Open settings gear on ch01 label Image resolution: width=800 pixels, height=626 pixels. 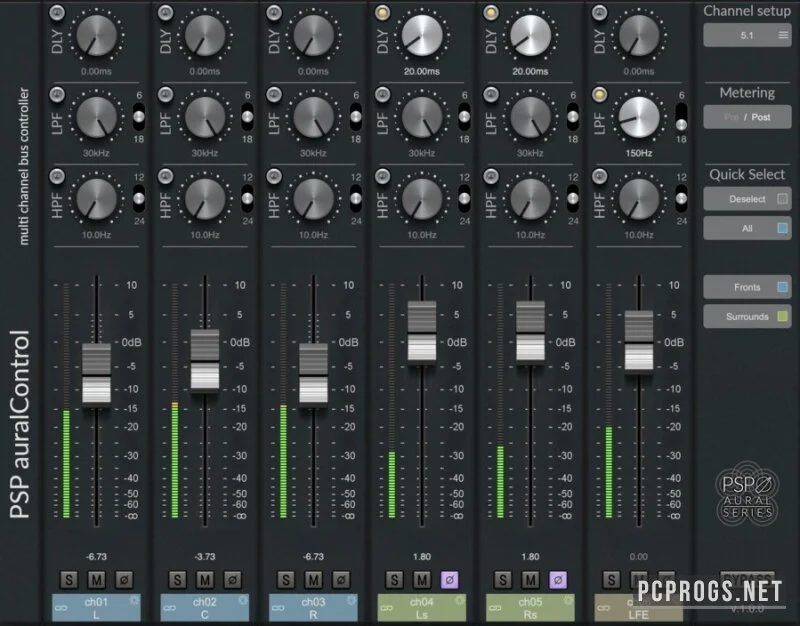[x=135, y=600]
